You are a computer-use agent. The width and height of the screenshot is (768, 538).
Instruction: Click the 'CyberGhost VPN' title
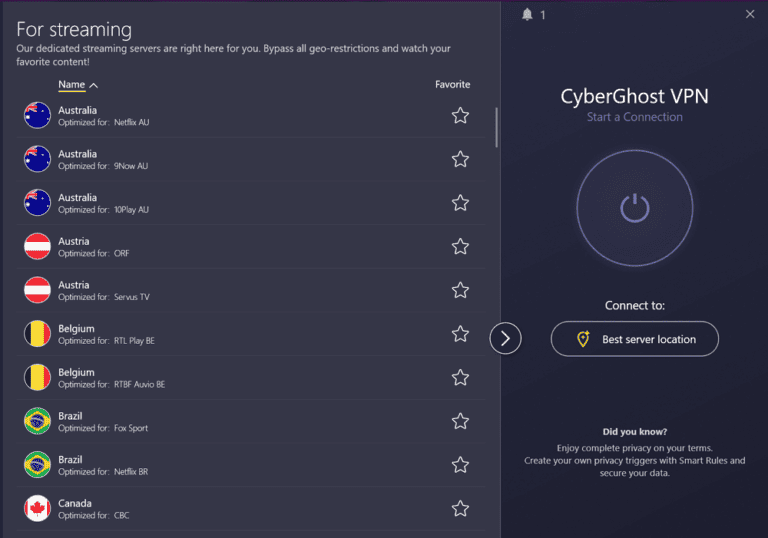pyautogui.click(x=635, y=96)
